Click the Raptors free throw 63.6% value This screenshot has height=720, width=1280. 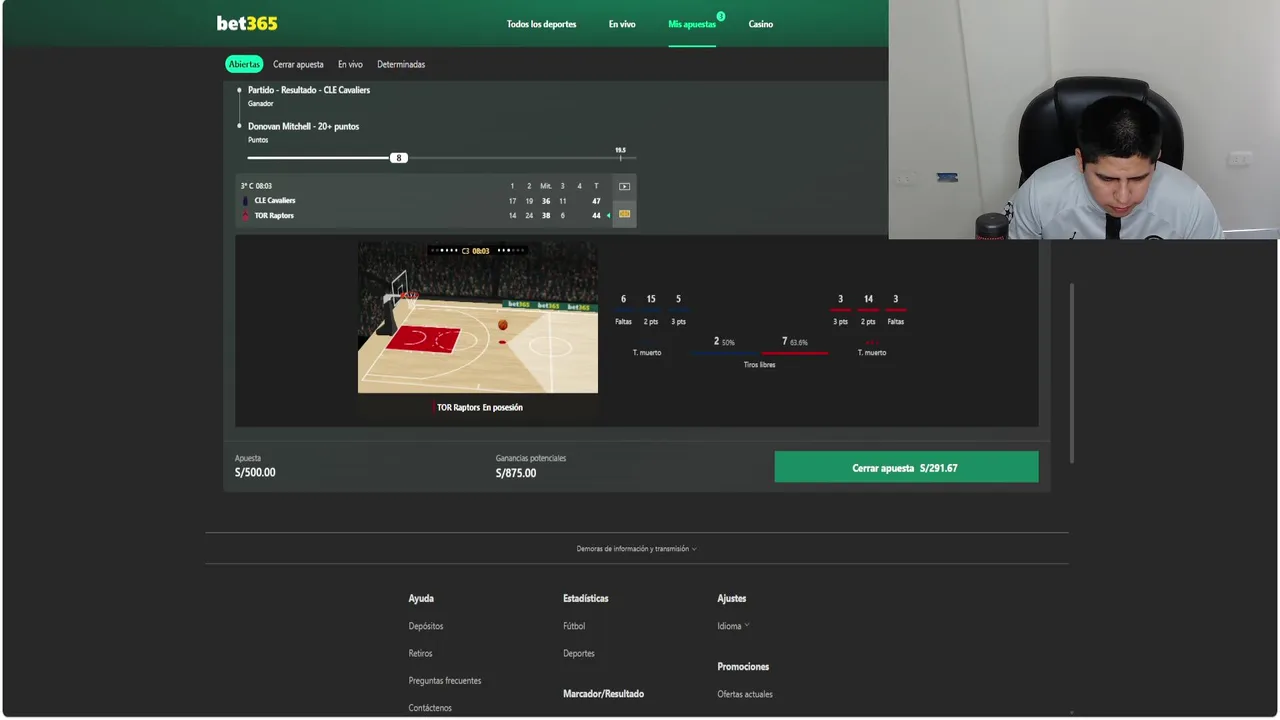[798, 342]
